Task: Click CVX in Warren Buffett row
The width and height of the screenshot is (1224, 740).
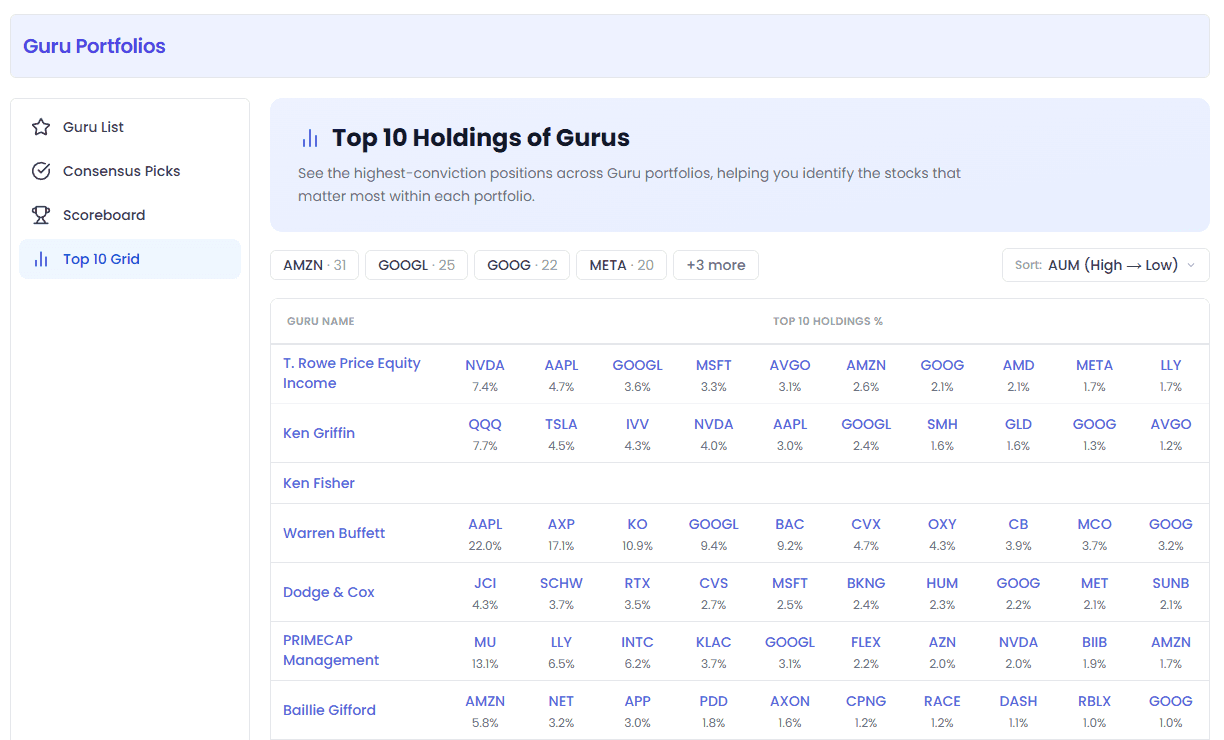Action: click(x=866, y=524)
